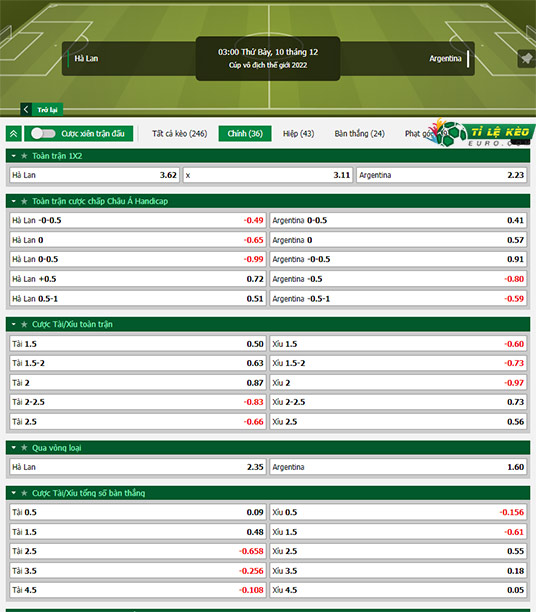Star the Tài/Xỉu tổng số bàn thắng market
This screenshot has width=536, height=612.
[24, 493]
